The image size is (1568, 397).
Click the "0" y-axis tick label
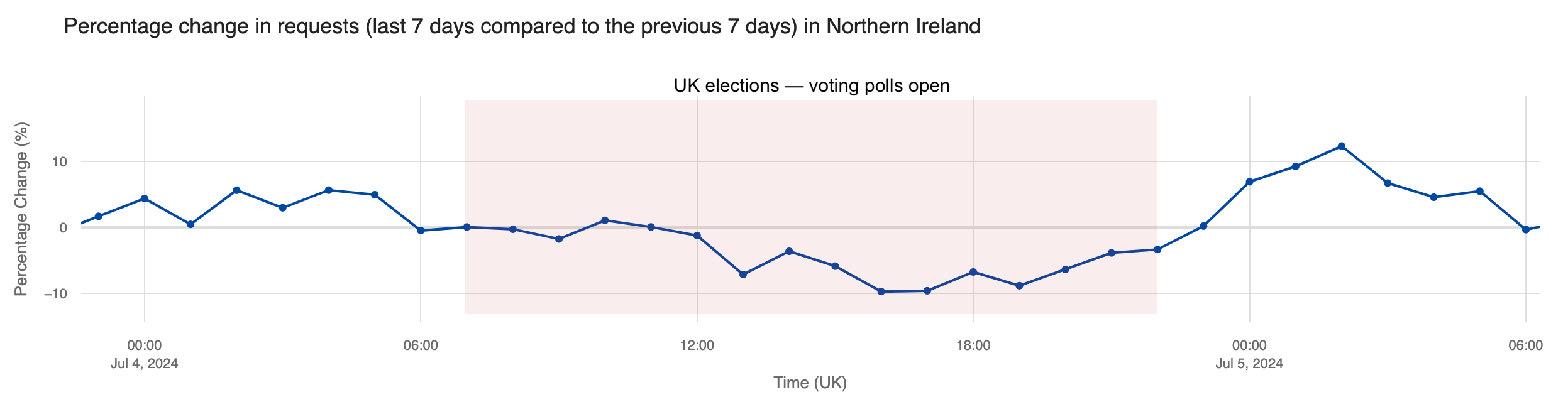pyautogui.click(x=63, y=227)
